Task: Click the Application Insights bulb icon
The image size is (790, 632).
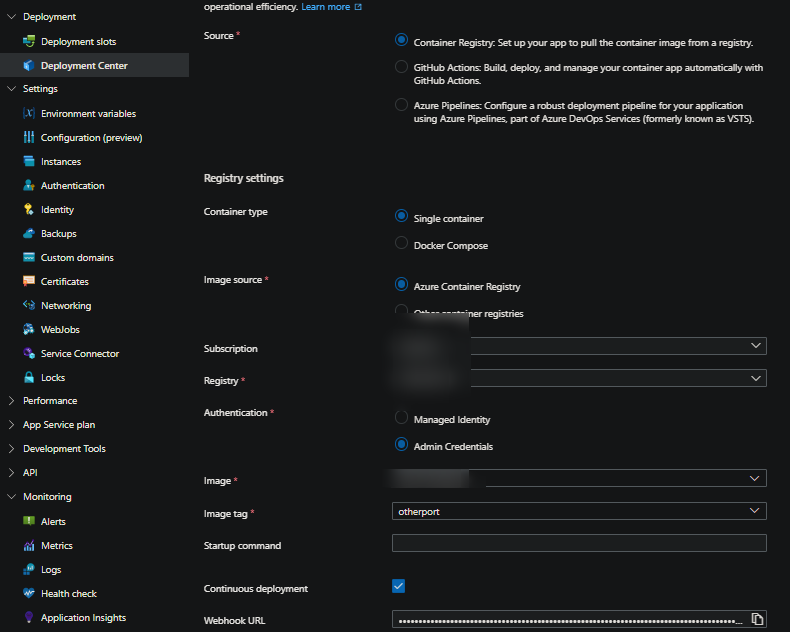Action: (x=29, y=617)
